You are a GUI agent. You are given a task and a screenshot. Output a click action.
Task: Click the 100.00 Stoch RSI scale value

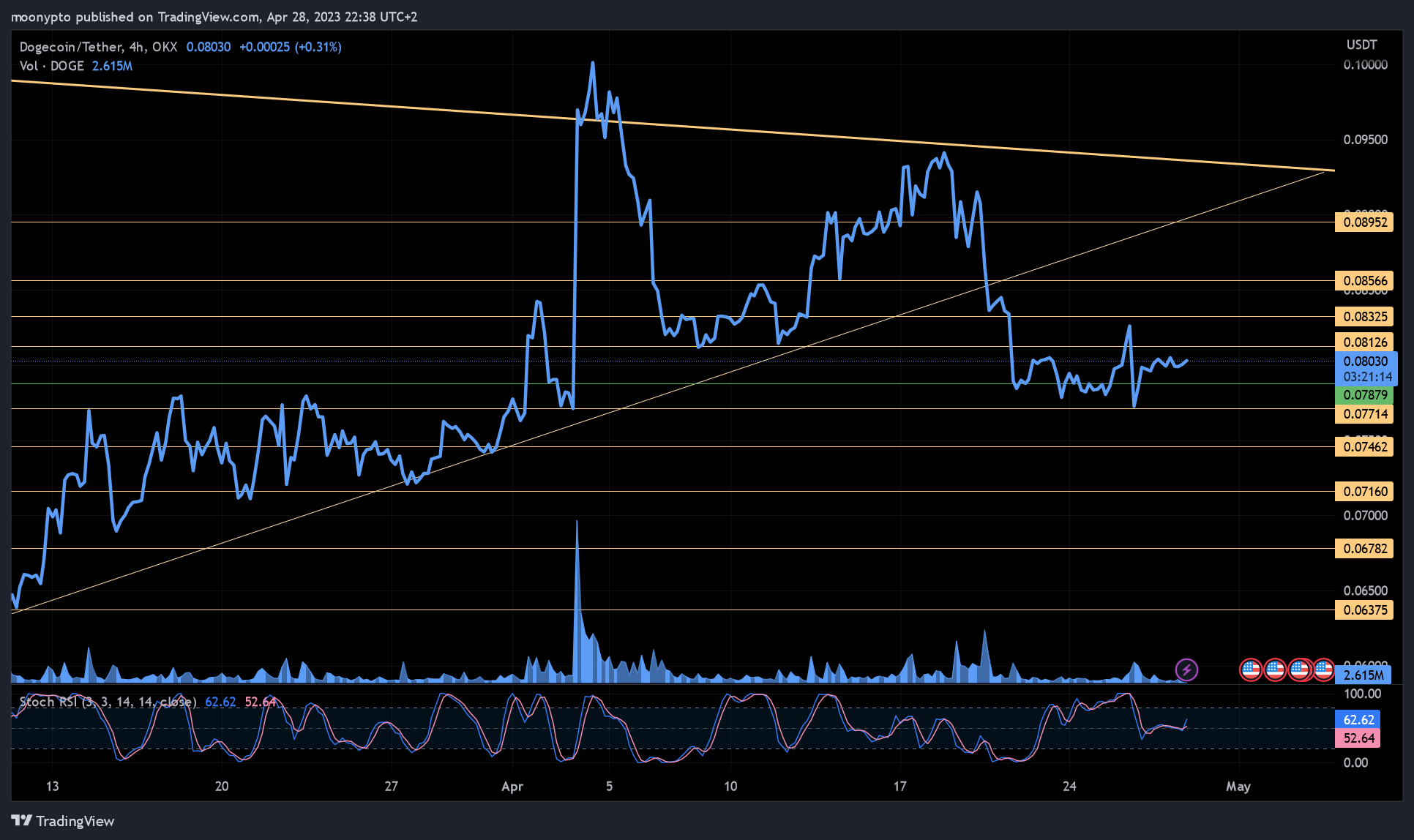click(x=1362, y=694)
